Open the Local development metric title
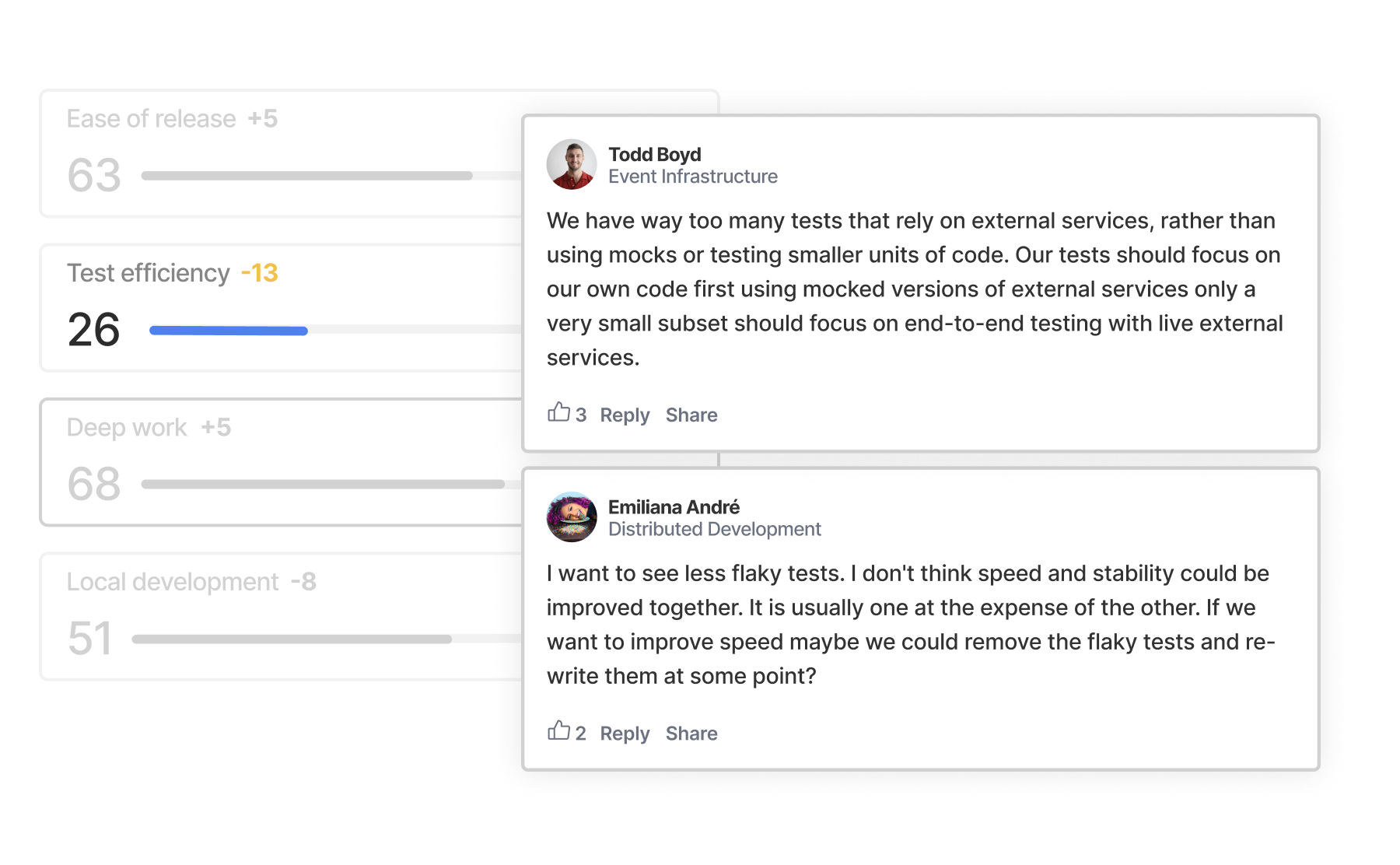 pos(173,582)
